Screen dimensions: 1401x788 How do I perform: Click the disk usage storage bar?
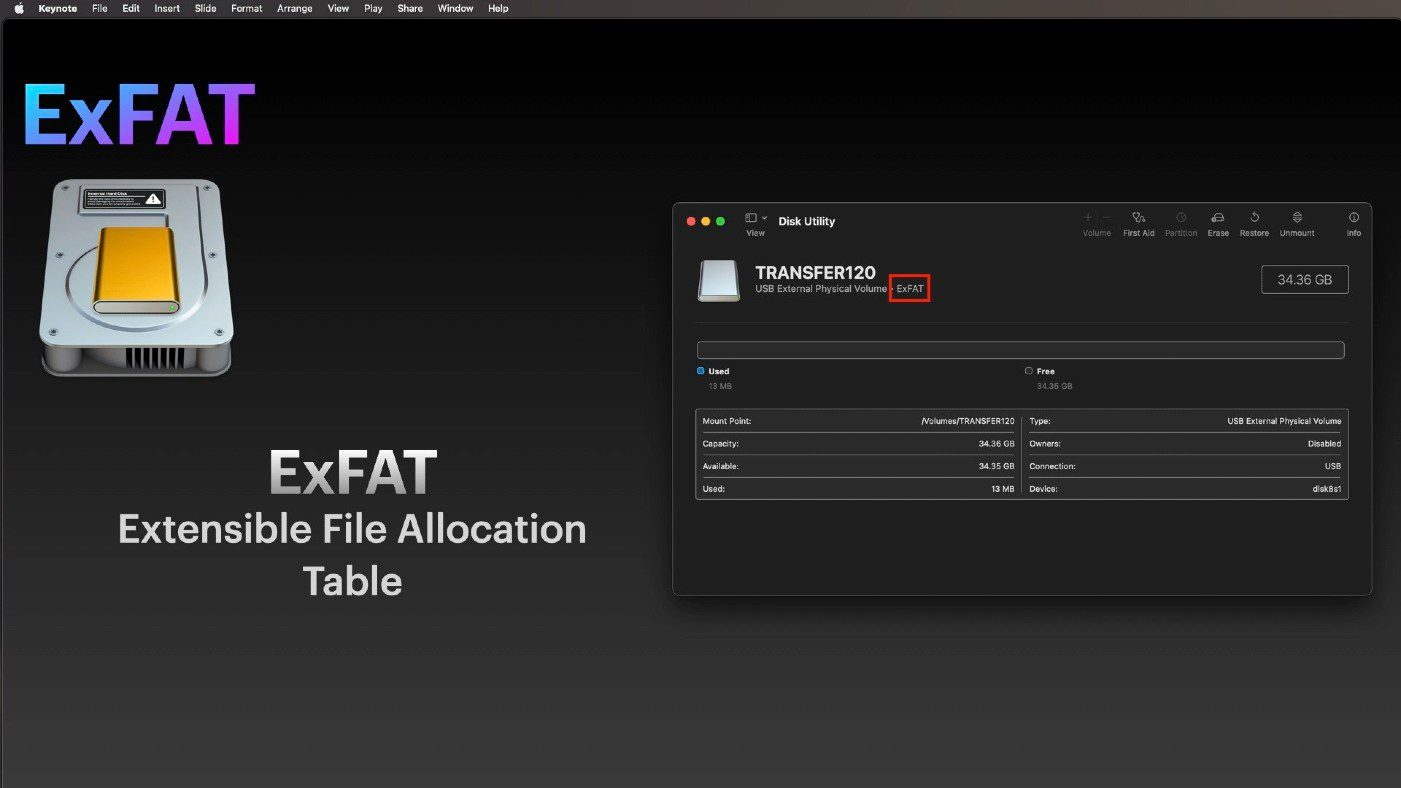pos(1020,350)
